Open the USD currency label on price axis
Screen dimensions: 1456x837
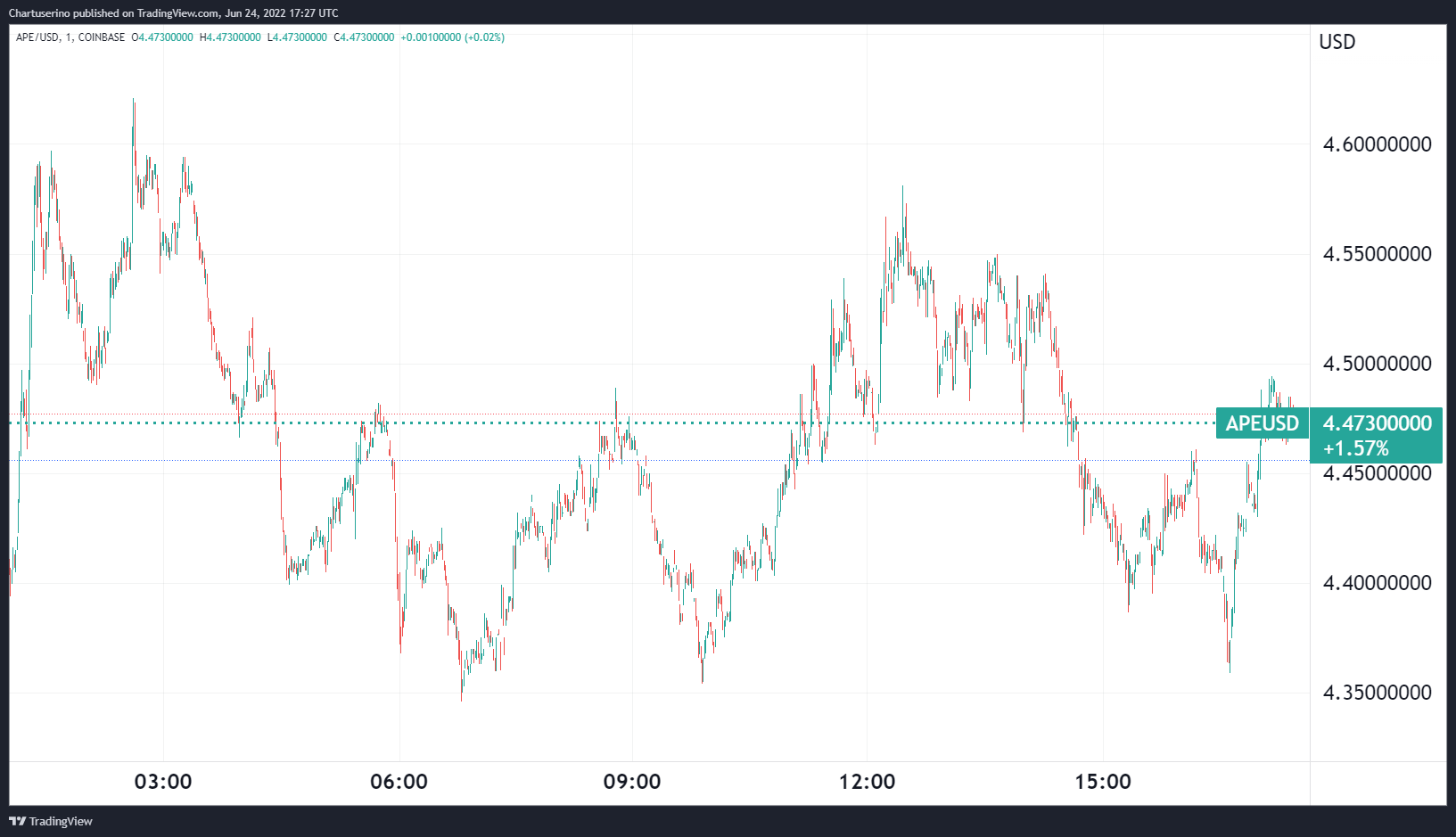click(1337, 42)
